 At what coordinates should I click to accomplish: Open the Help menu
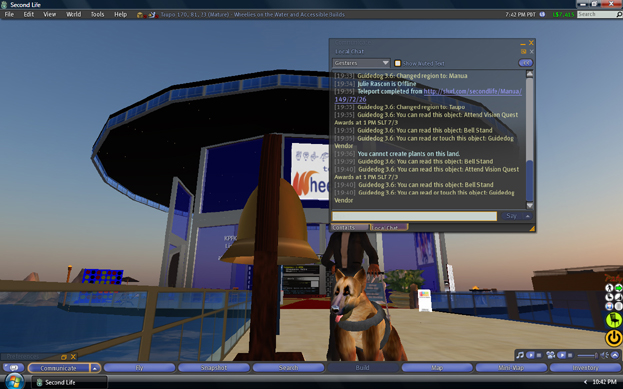pos(120,14)
